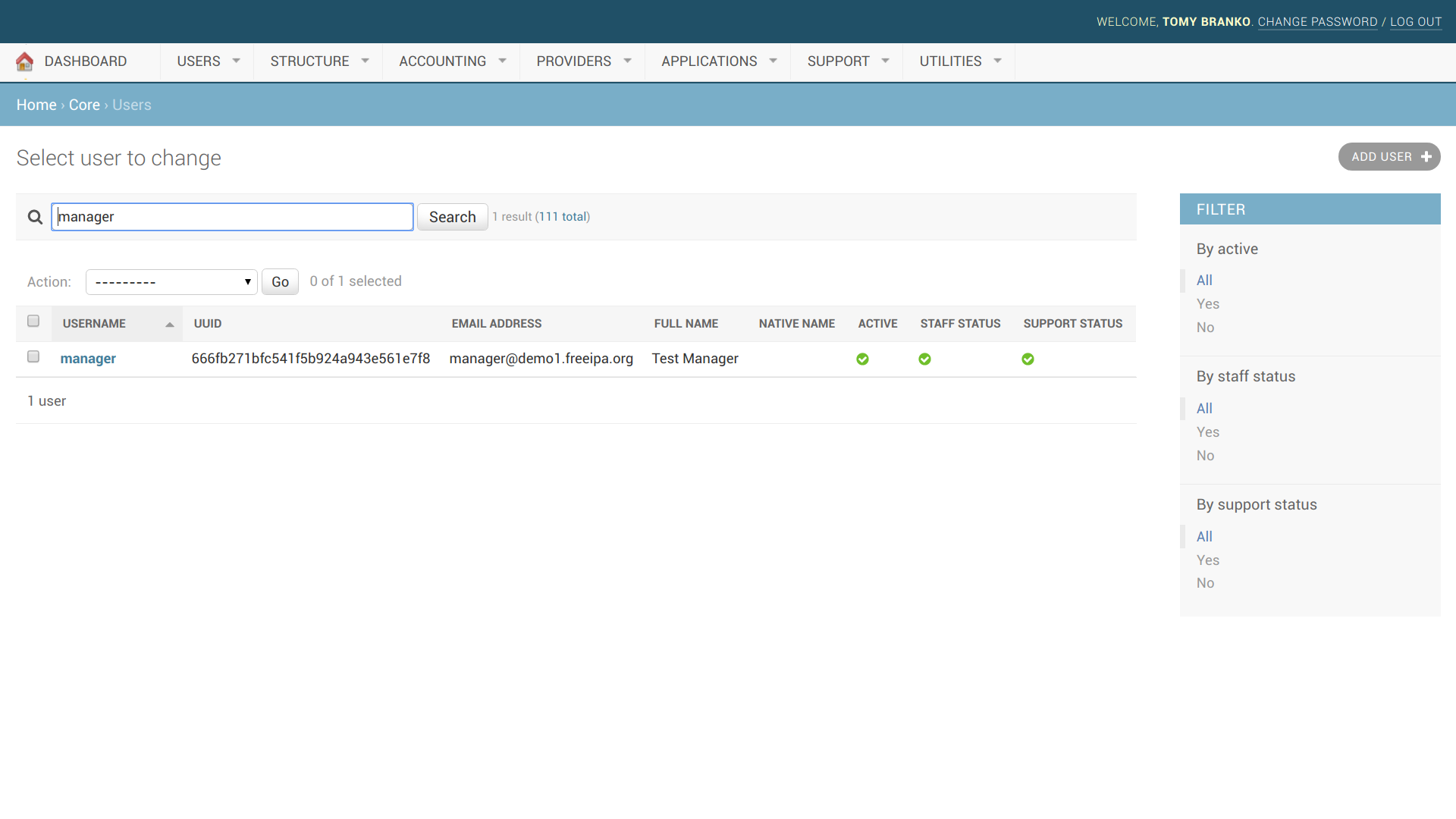This screenshot has height=819, width=1456.
Task: Filter By staff status to No
Action: (1205, 456)
